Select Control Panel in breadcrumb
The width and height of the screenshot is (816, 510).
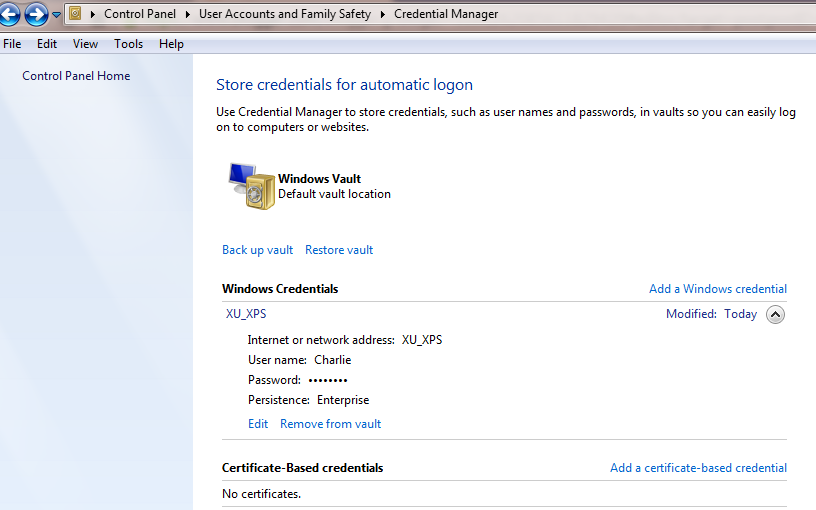coord(140,14)
